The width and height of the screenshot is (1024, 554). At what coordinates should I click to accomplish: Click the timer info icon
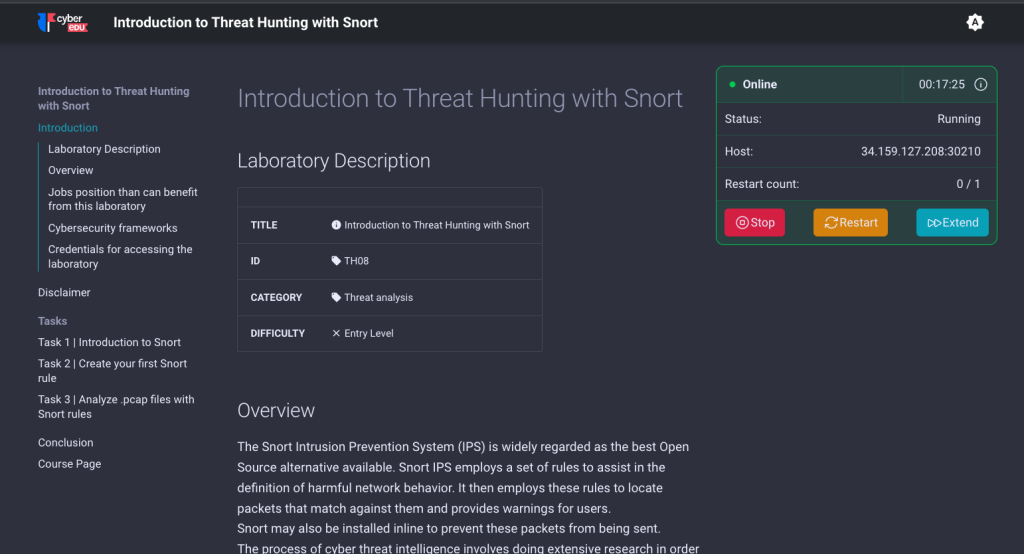tap(980, 84)
